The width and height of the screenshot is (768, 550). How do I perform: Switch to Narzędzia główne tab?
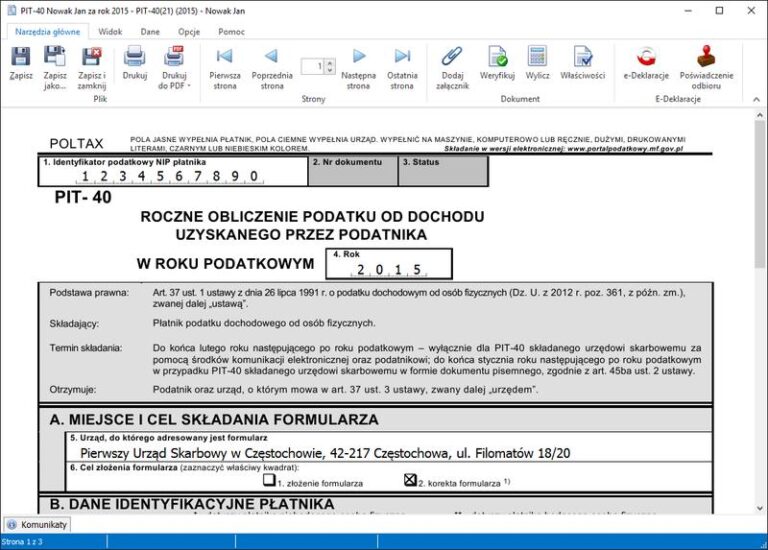(x=48, y=31)
